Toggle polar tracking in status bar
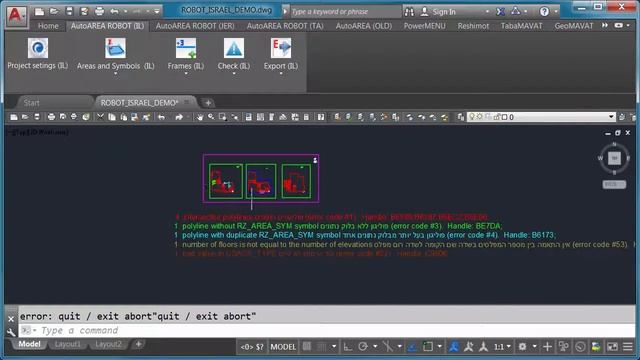 (x=363, y=347)
